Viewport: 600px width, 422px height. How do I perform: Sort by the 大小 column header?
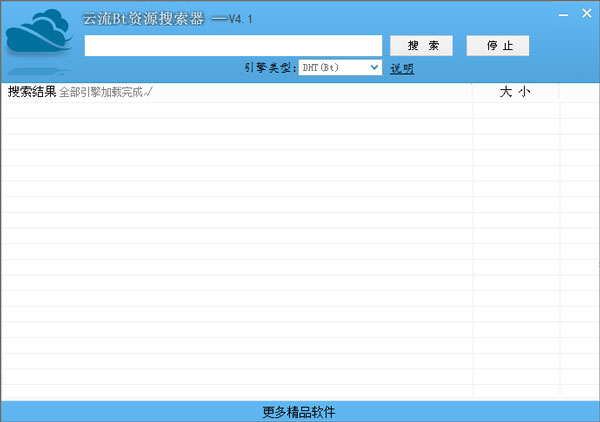(x=515, y=92)
